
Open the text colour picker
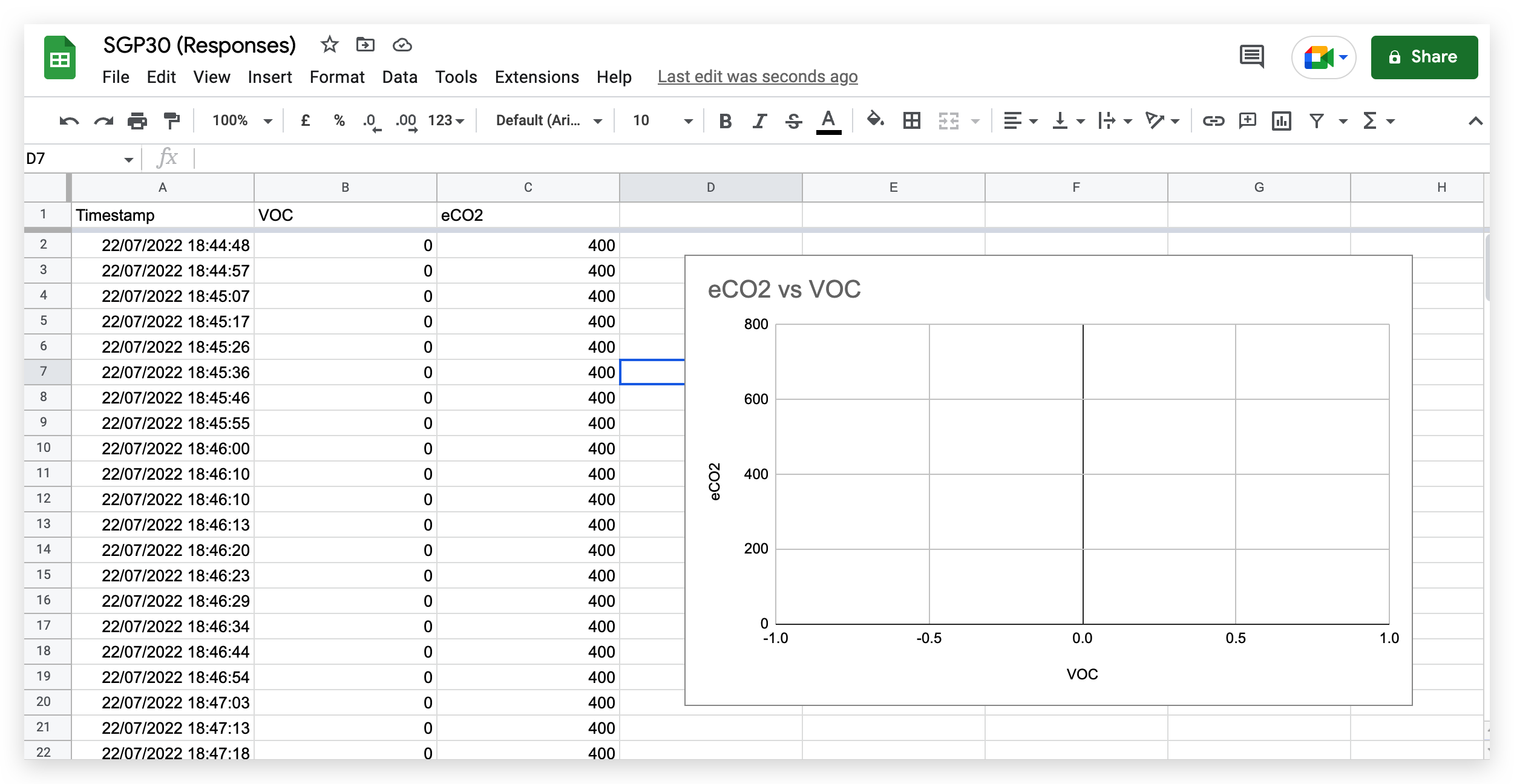[x=828, y=122]
